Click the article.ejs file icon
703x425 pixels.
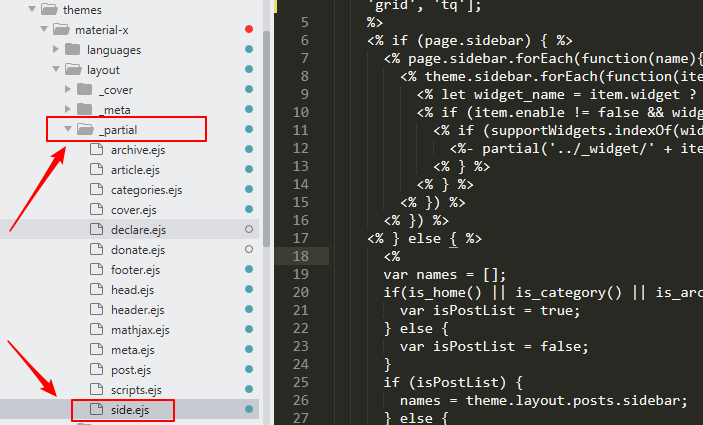pyautogui.click(x=96, y=169)
